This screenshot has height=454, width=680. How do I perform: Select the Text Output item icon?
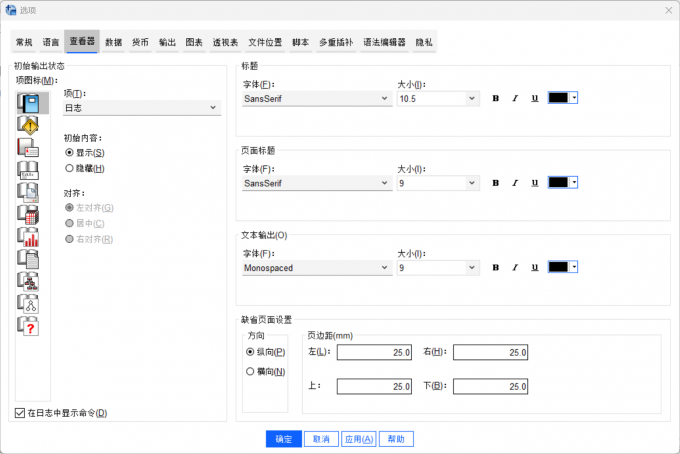click(28, 260)
